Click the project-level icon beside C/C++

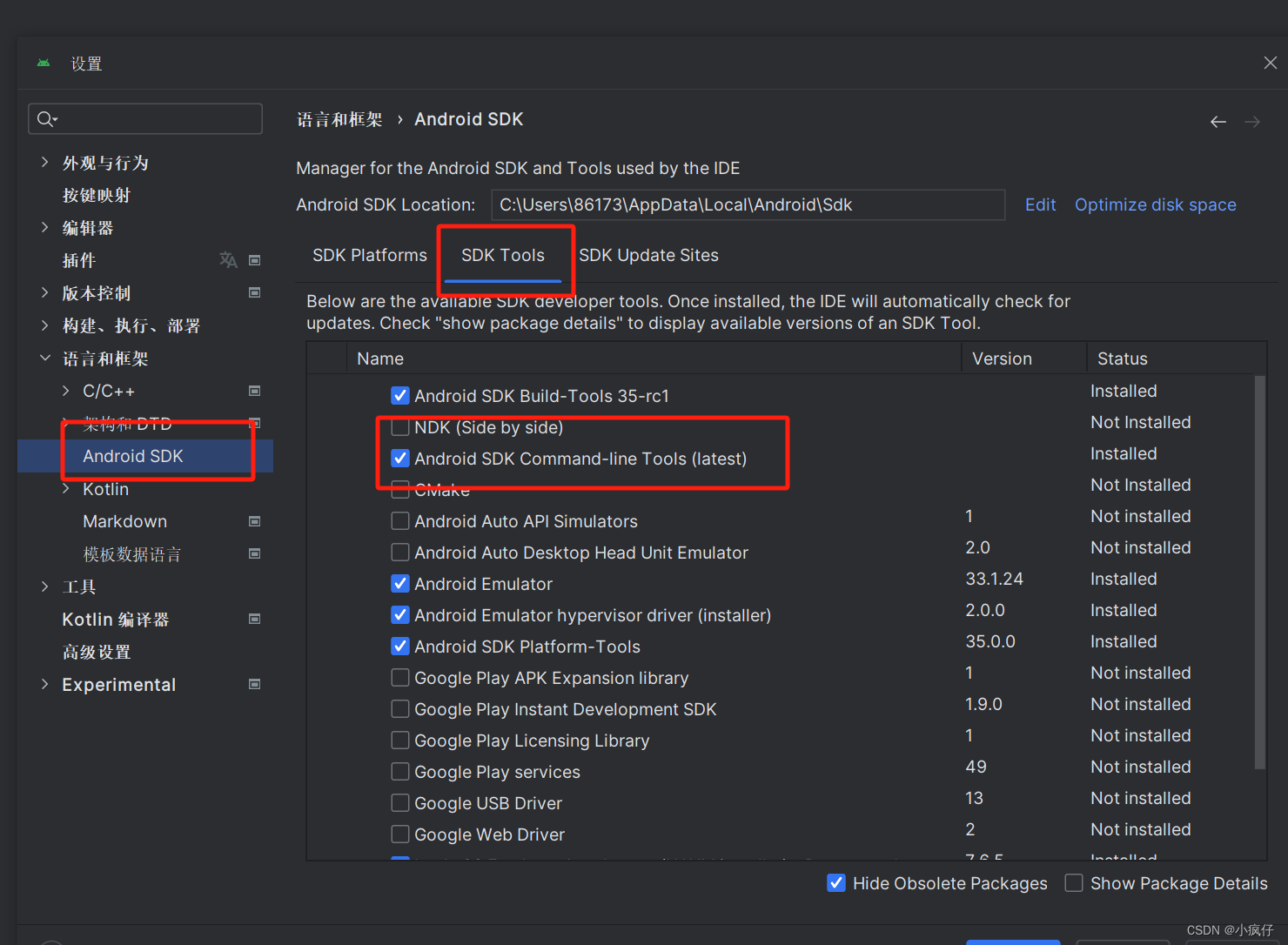[x=255, y=391]
